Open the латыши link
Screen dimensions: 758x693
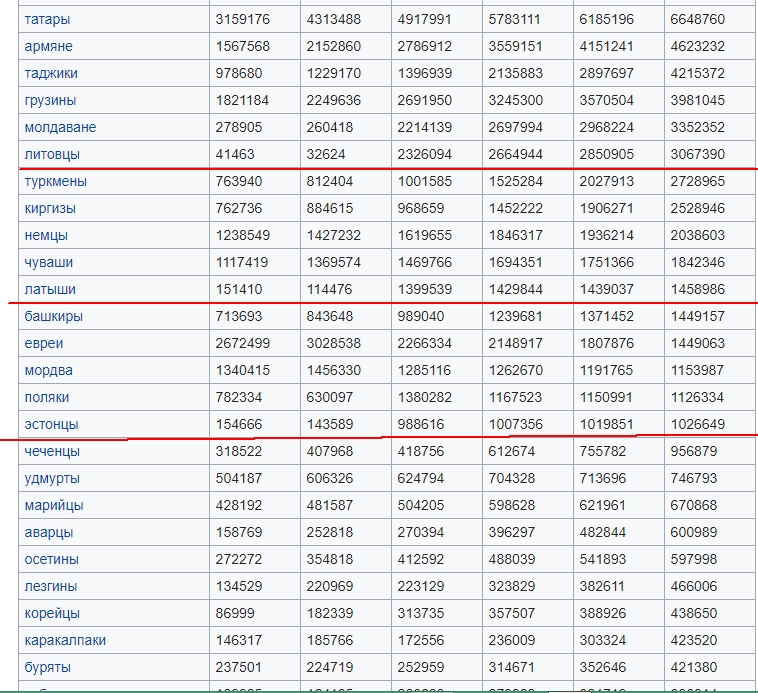coord(50,289)
